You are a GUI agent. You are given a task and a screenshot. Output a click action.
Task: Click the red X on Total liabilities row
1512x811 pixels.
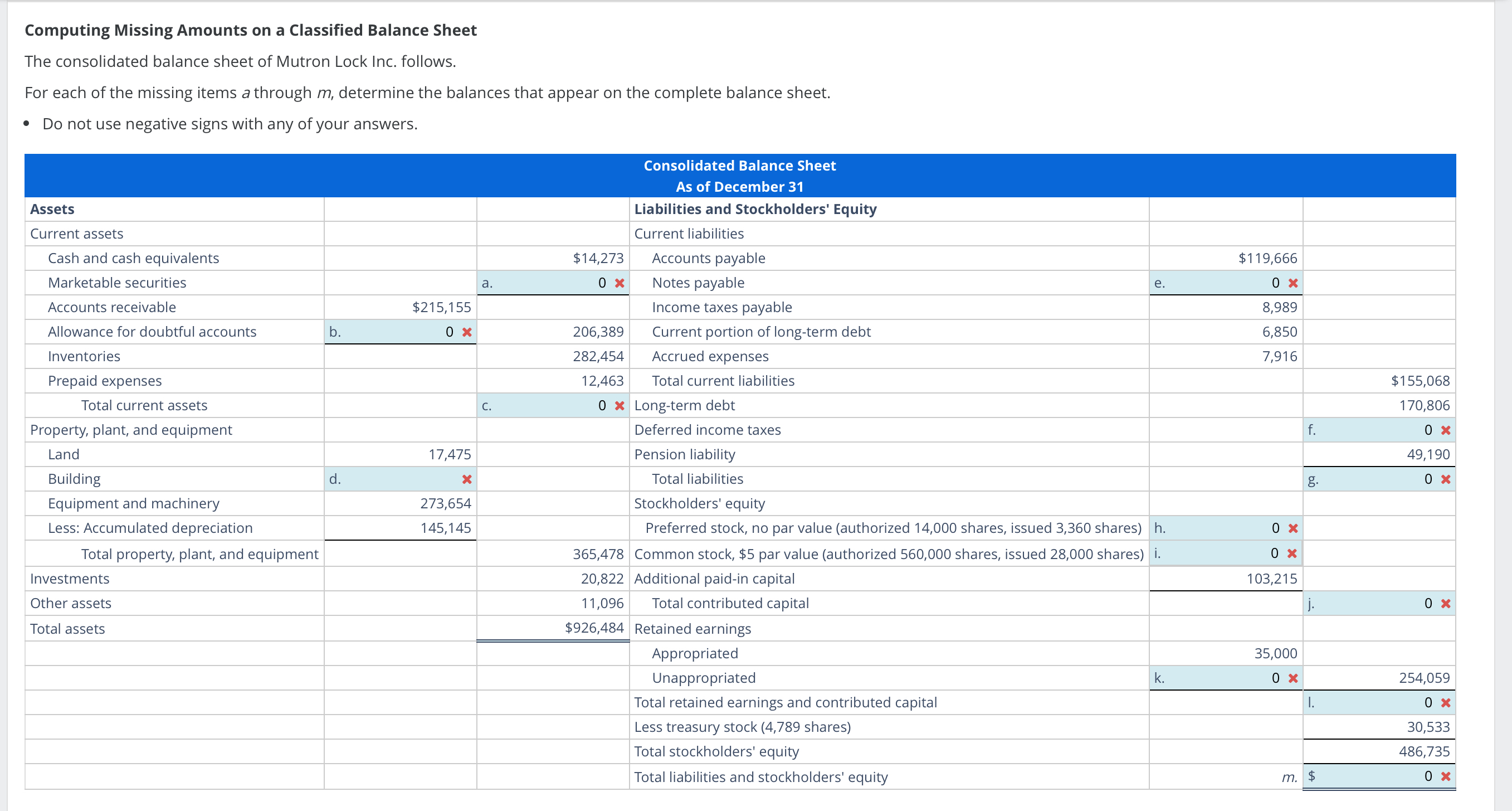pos(1445,479)
